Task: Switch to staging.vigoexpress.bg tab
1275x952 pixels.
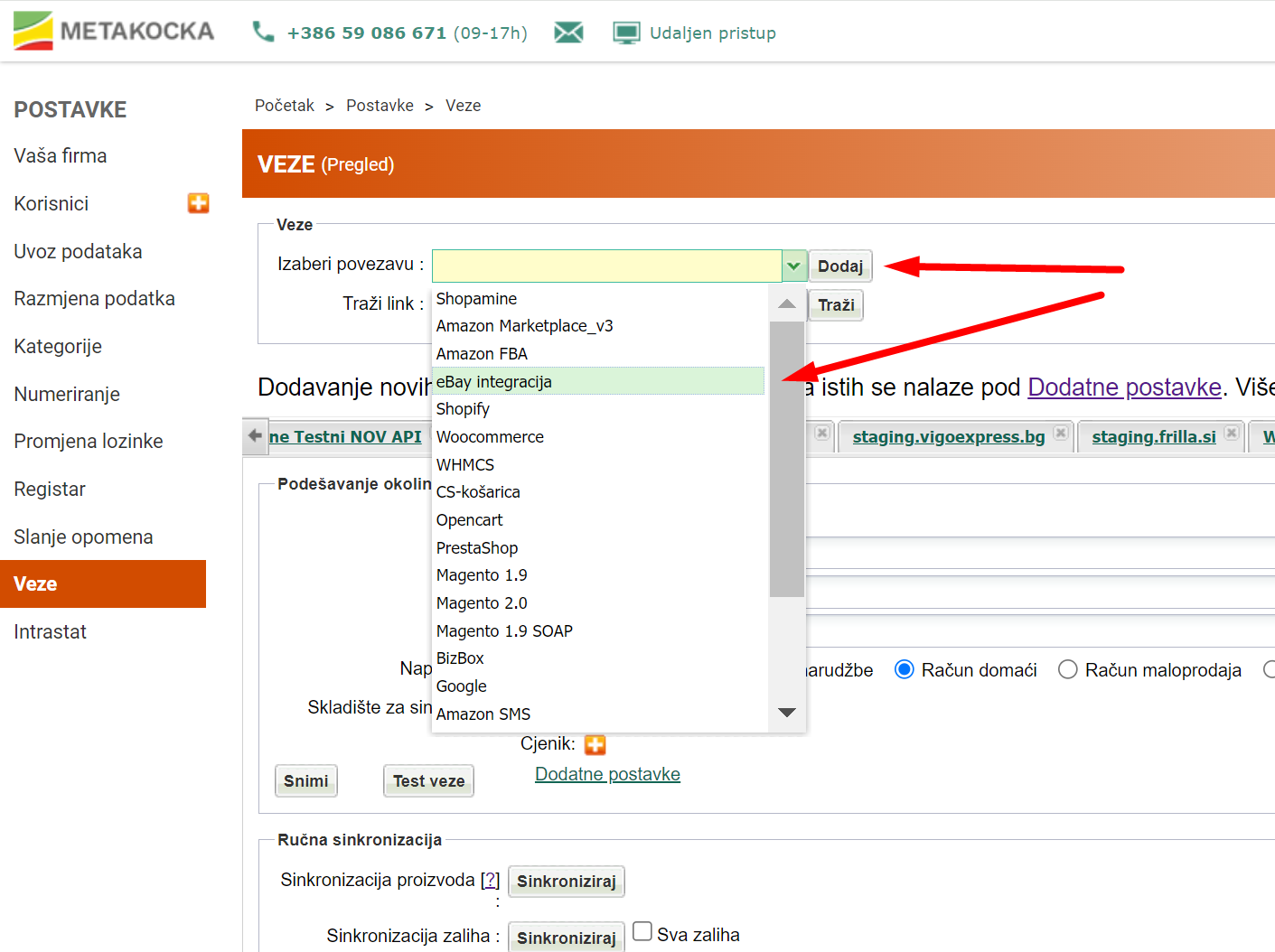Action: 949,436
